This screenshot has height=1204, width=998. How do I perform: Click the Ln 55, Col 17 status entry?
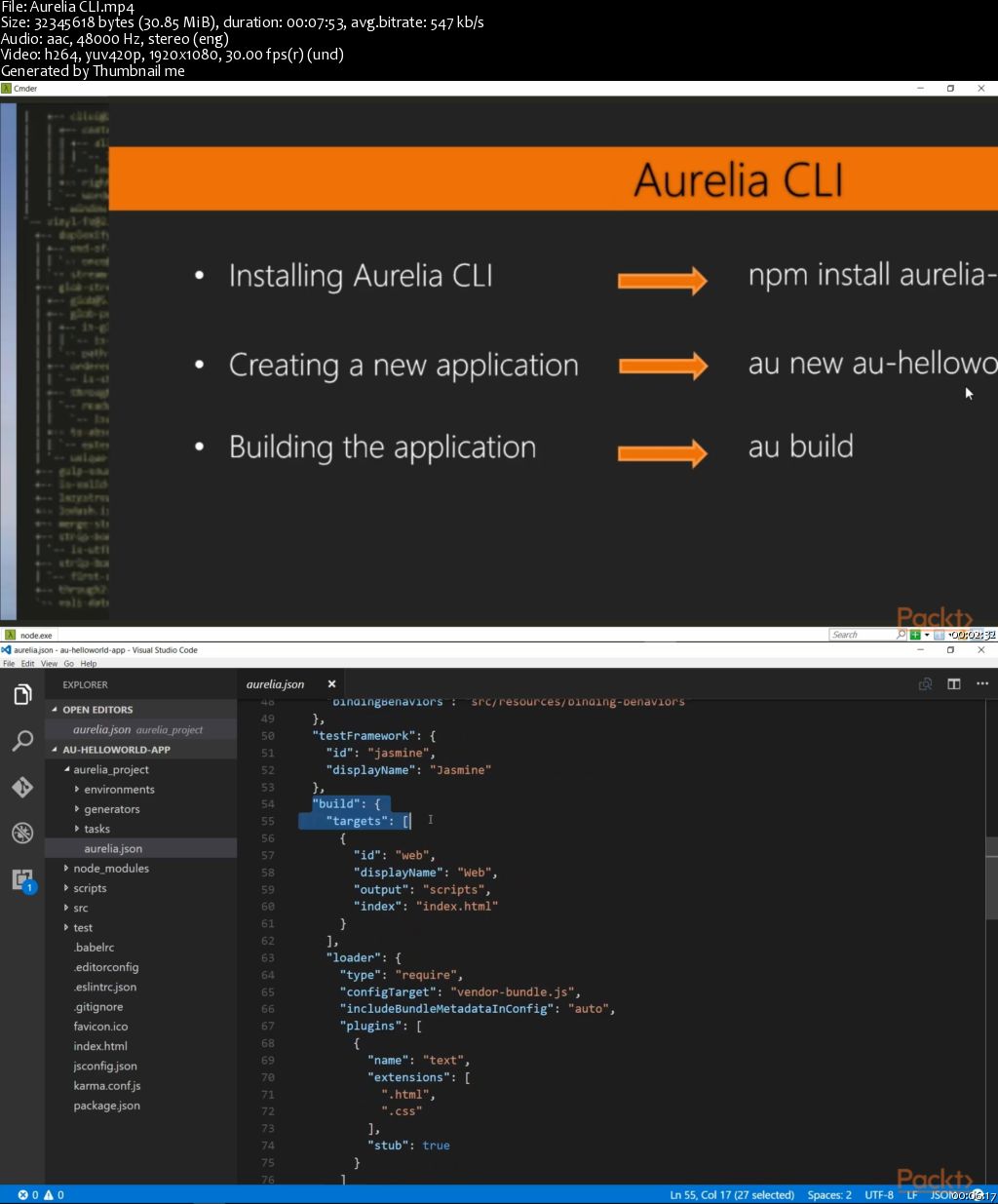pos(732,1194)
